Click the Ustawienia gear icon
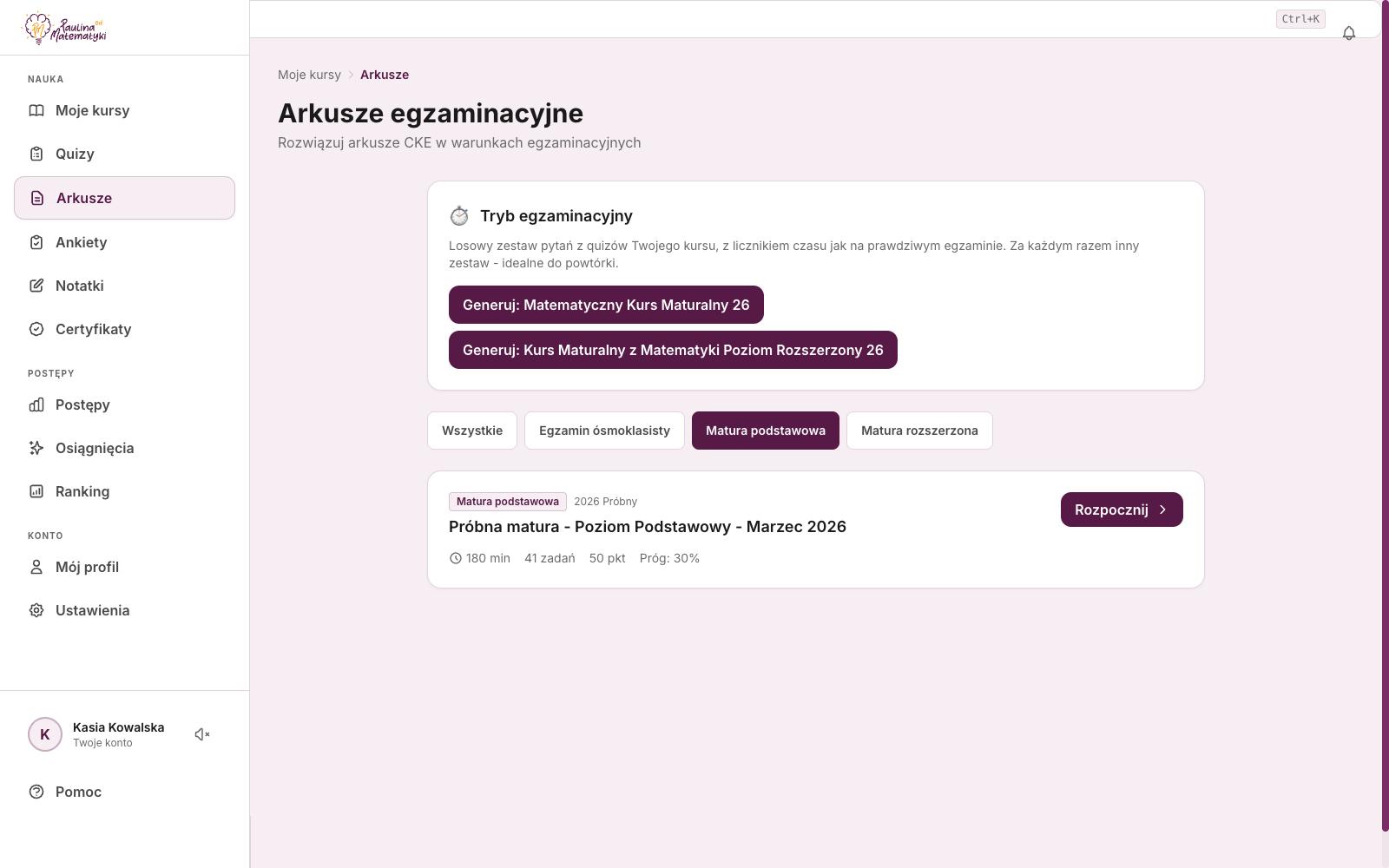 (x=36, y=610)
